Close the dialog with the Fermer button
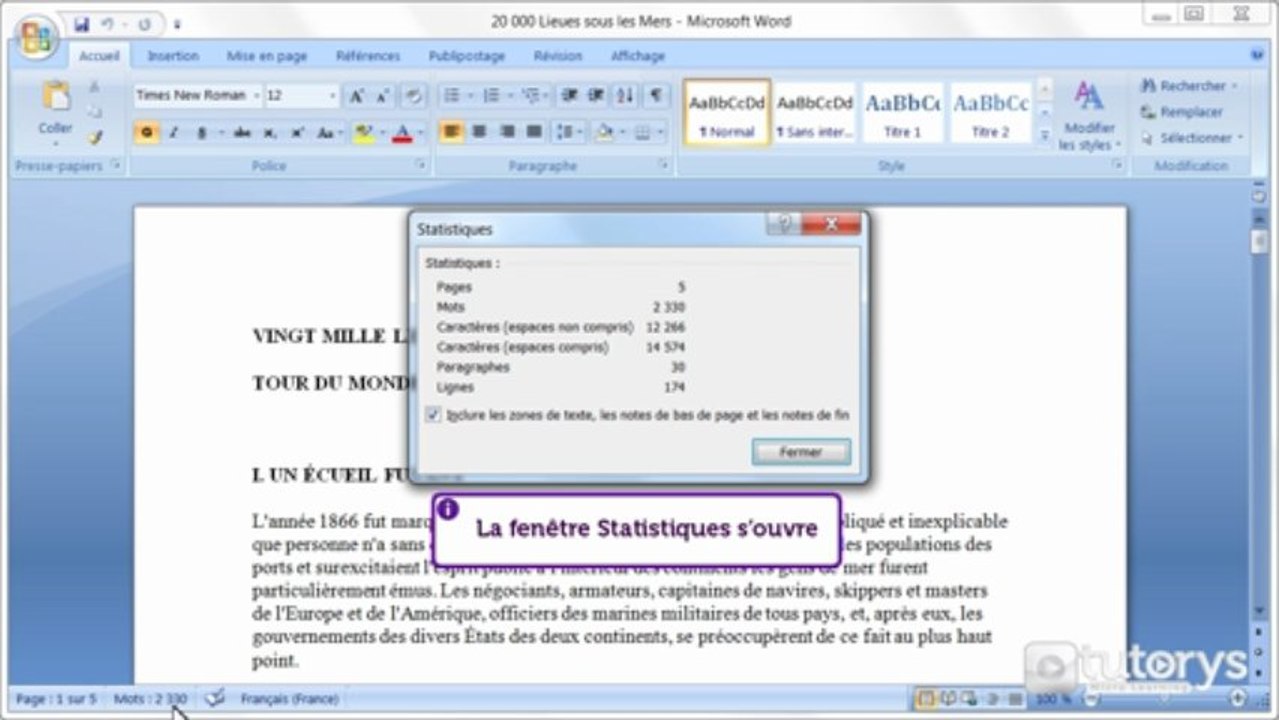Image resolution: width=1279 pixels, height=720 pixels. point(801,452)
